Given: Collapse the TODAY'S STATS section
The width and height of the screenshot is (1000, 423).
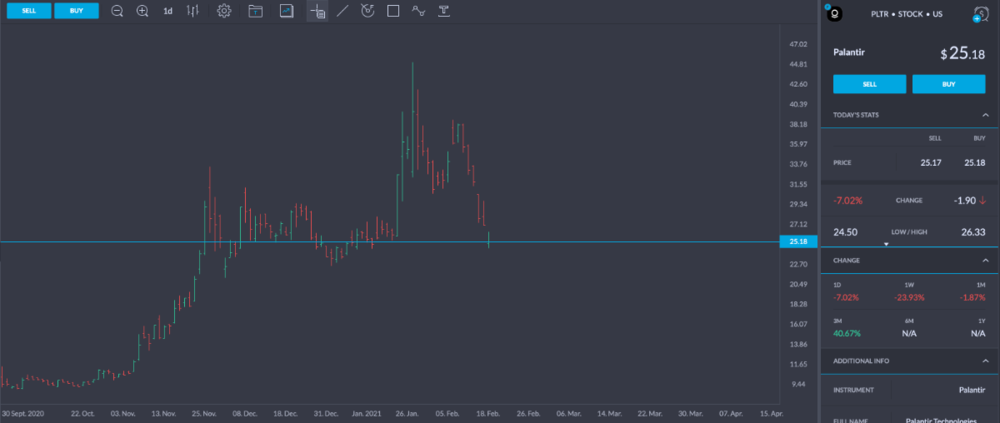Looking at the screenshot, I should point(985,115).
